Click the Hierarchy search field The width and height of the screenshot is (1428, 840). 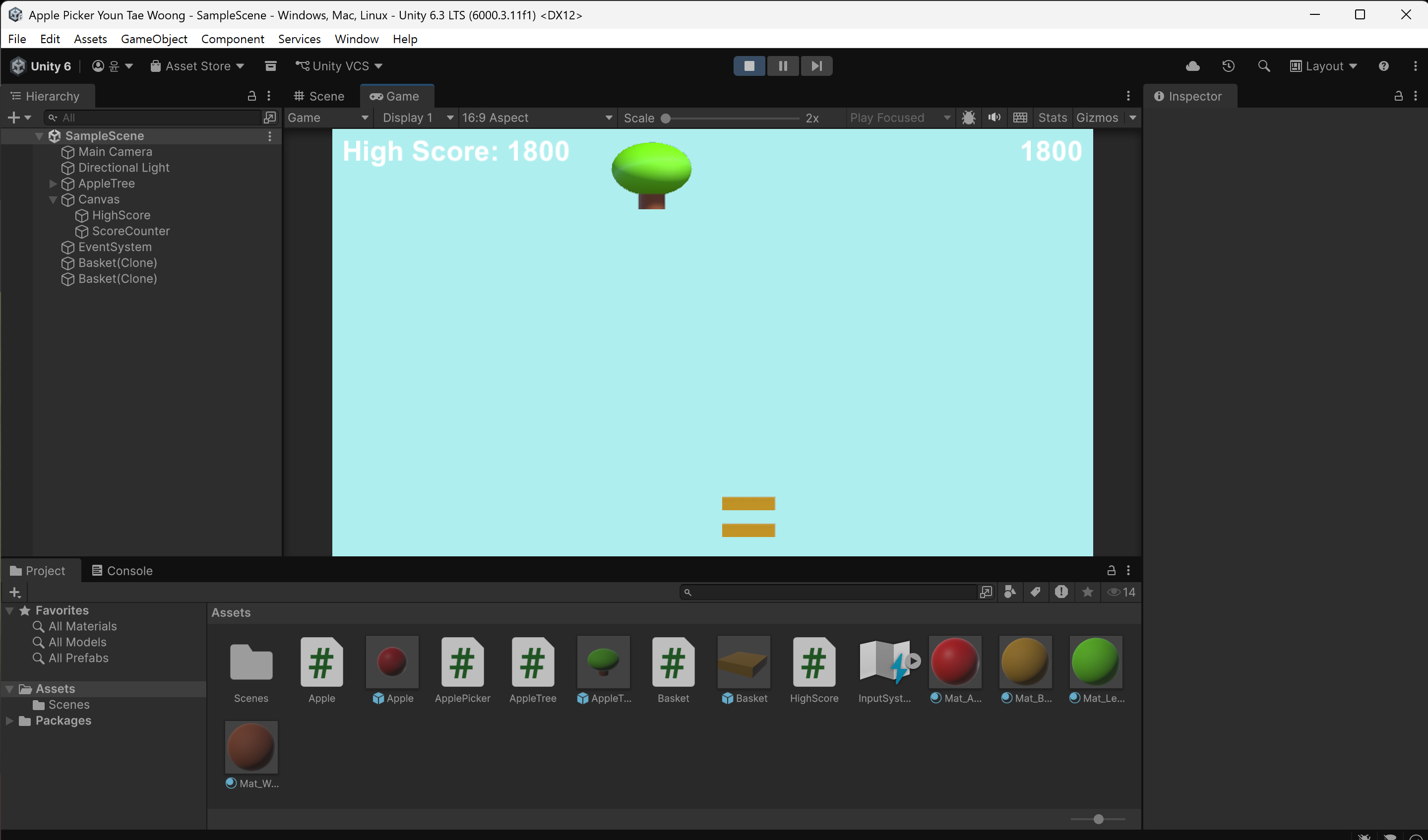click(x=153, y=117)
